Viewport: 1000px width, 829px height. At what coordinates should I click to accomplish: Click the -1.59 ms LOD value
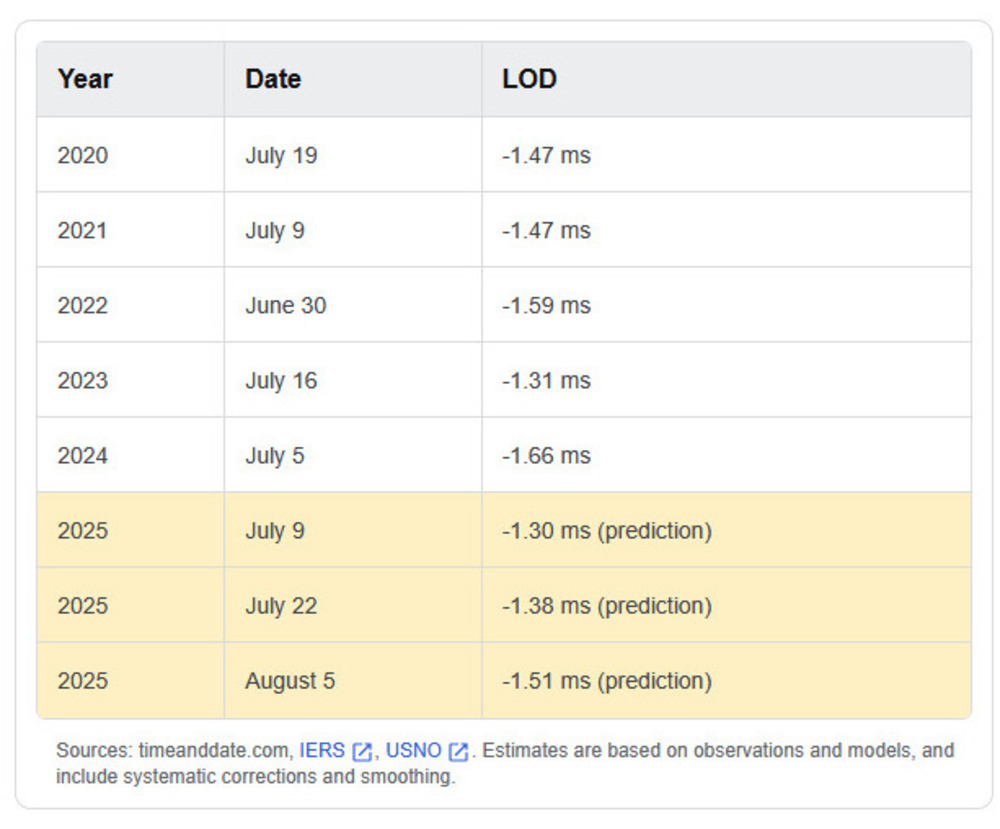(x=546, y=305)
